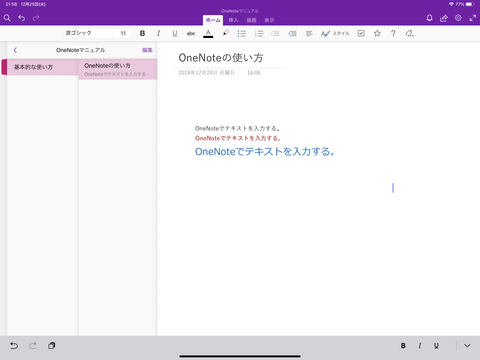Decrease the paragraph indent
Image resolution: width=480 pixels, height=360 pixels.
(275, 33)
